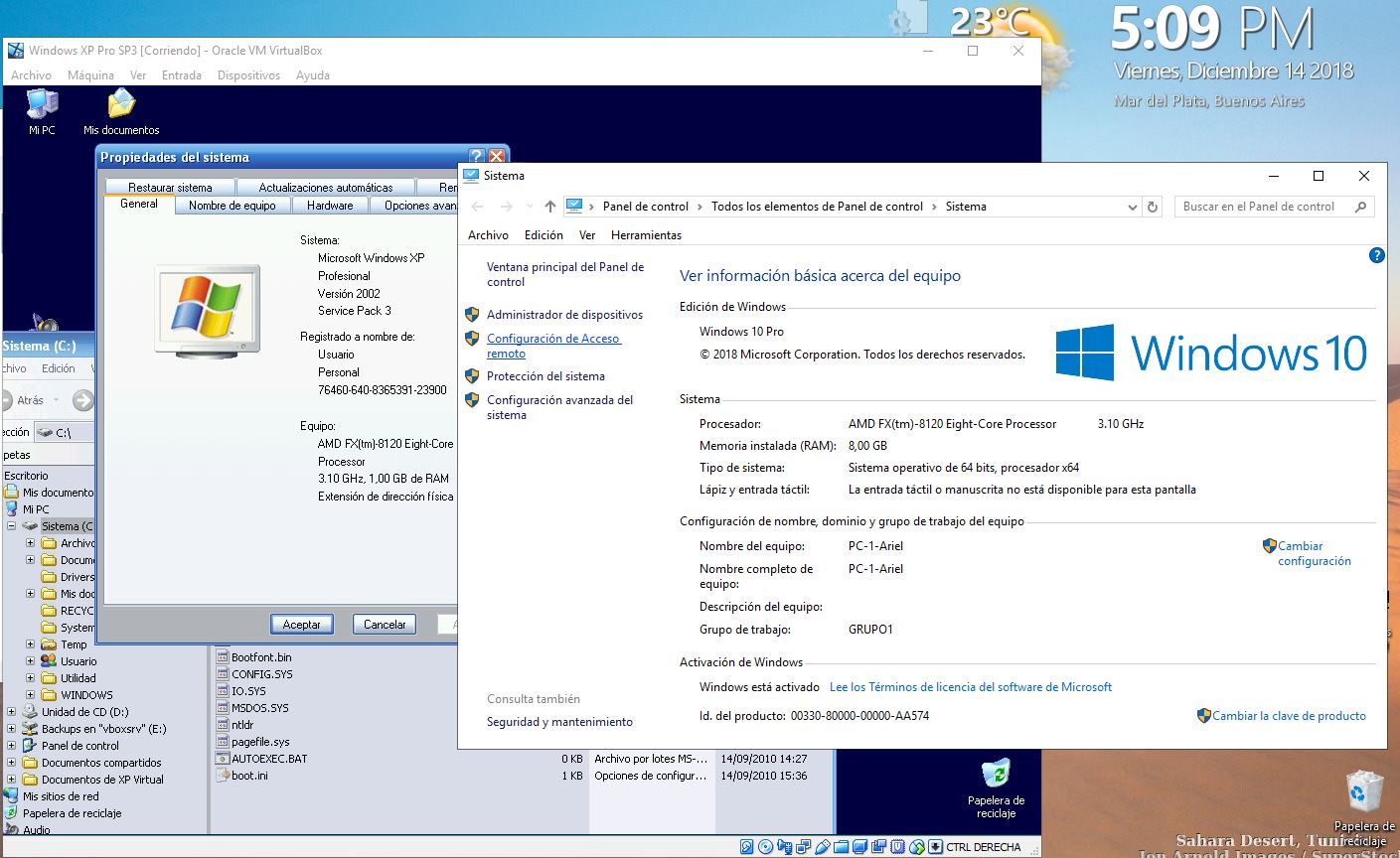Click the C:\ address field in XP explorer
1400x858 pixels.
tap(65, 433)
